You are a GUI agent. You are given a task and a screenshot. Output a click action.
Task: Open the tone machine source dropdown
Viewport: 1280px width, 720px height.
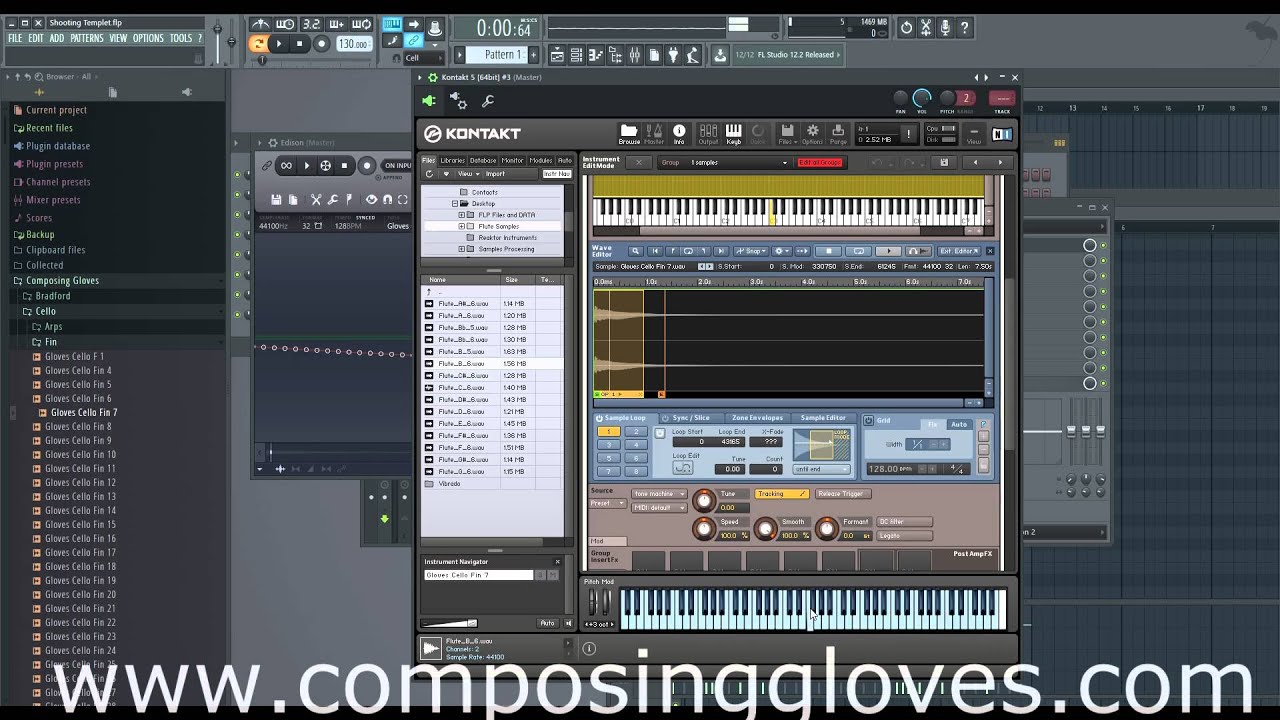[659, 494]
